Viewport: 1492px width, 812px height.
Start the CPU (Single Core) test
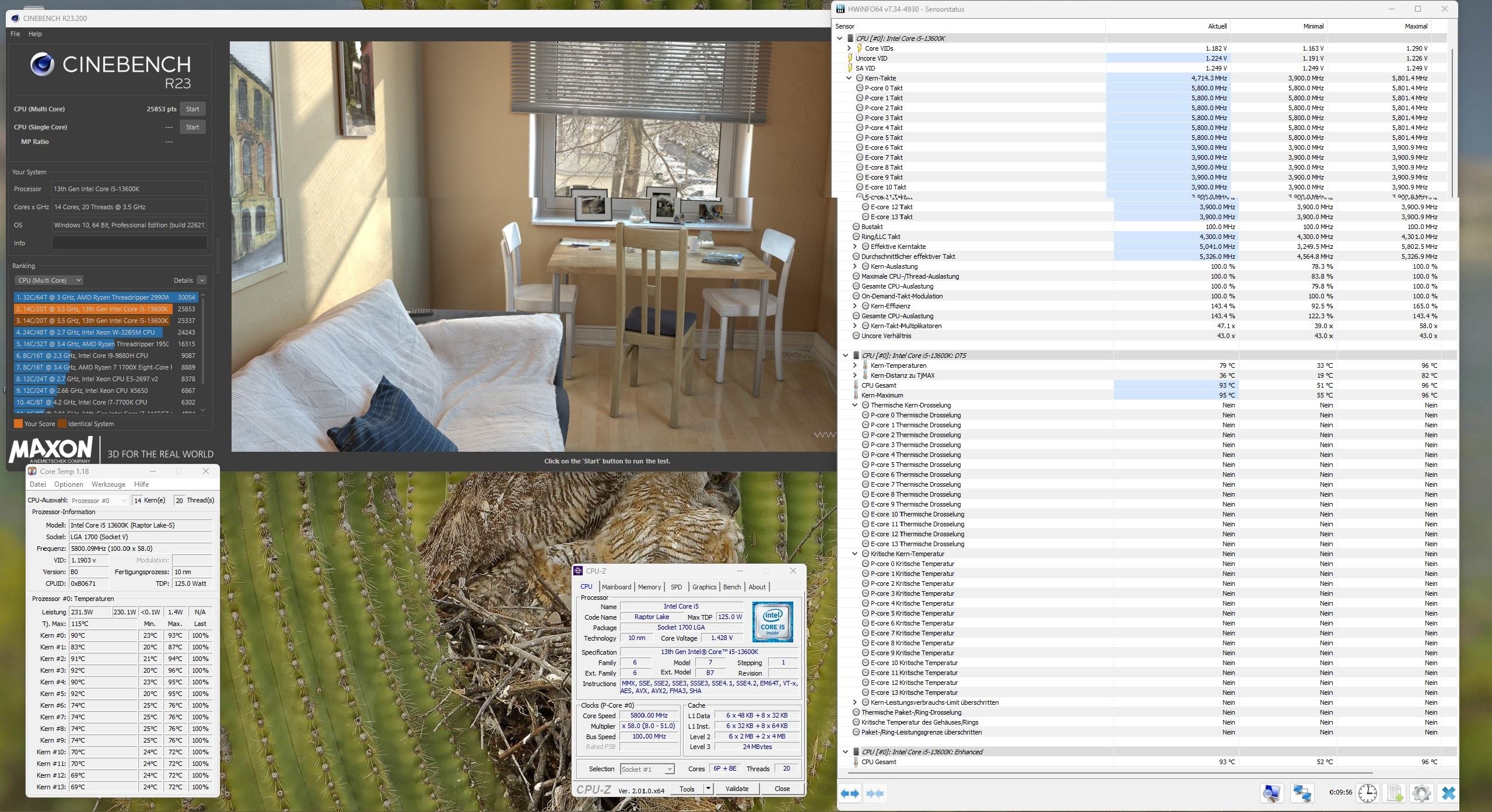tap(192, 127)
